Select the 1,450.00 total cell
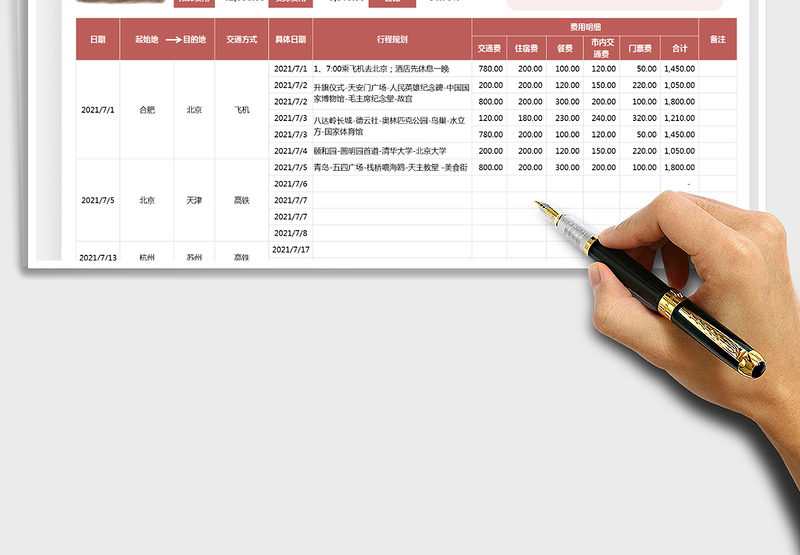This screenshot has height=555, width=800. 679,69
